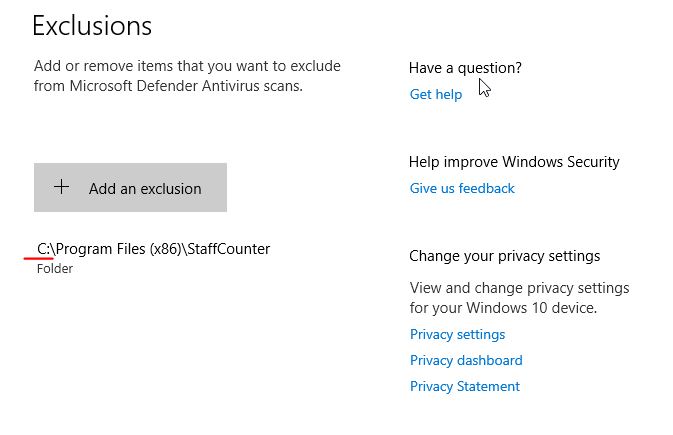Click the plus icon beside Add an exclusion
Image resolution: width=673 pixels, height=435 pixels.
(61, 187)
